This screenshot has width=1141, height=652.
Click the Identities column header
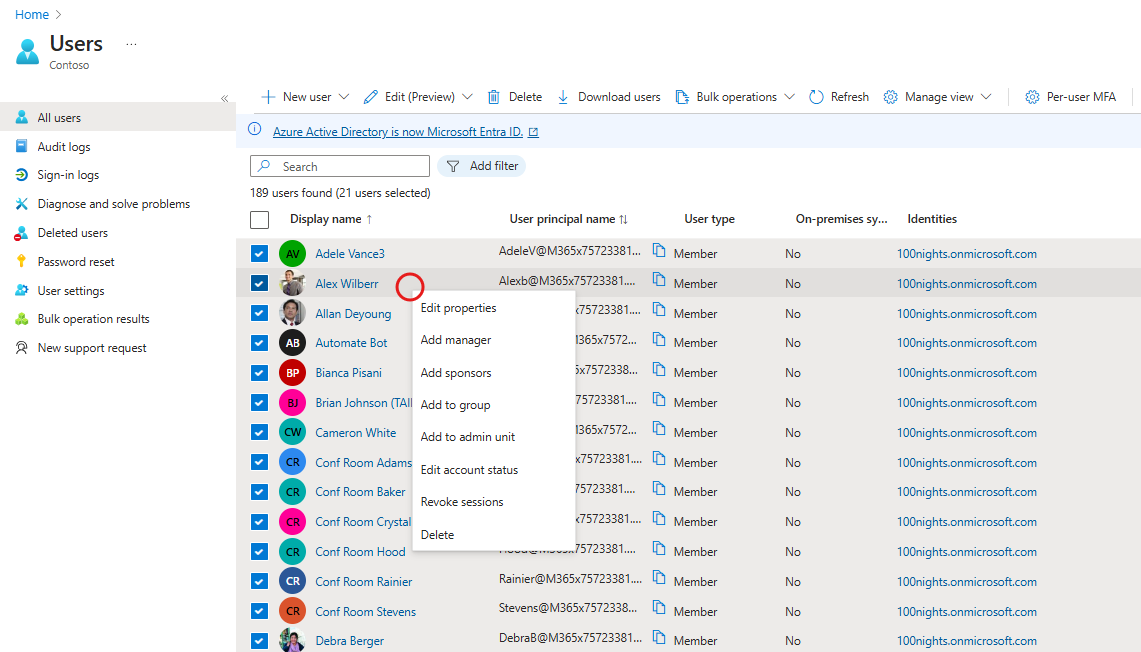(x=932, y=219)
